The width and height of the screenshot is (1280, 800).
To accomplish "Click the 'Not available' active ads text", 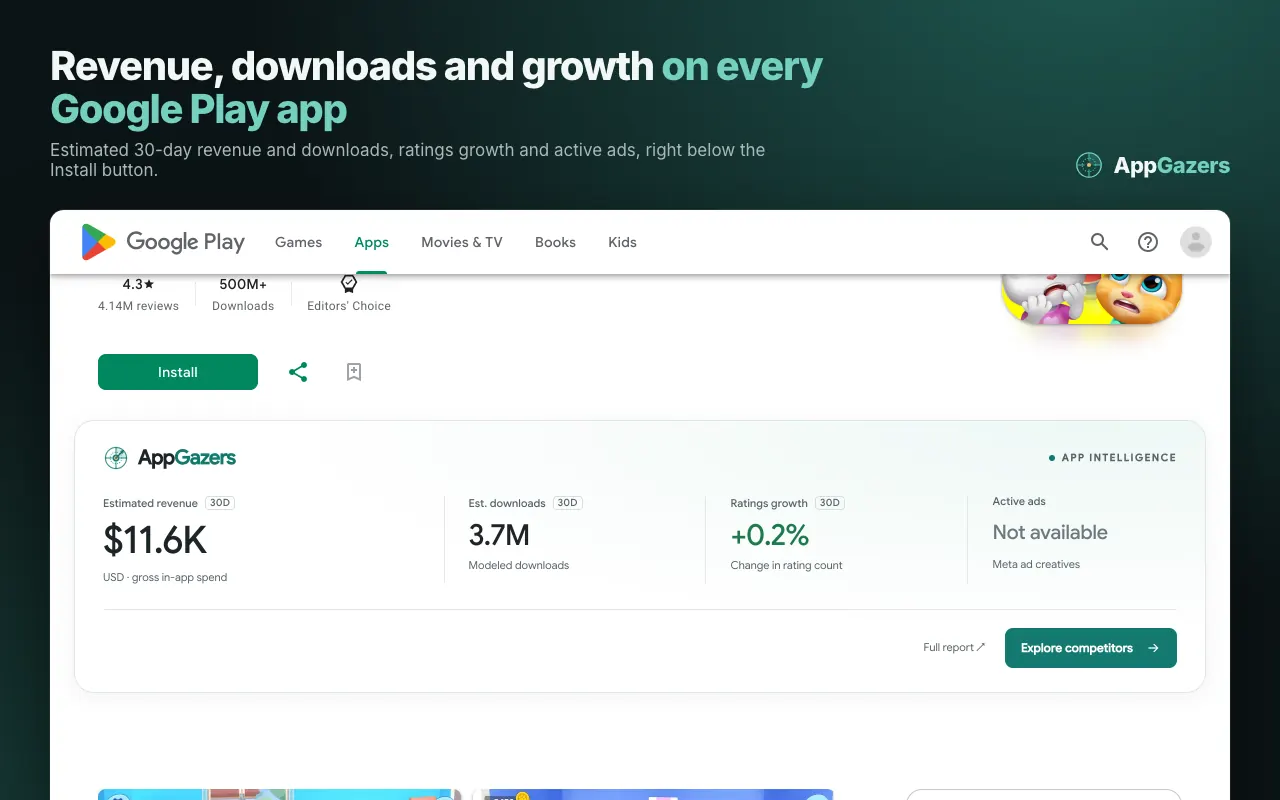I will click(1050, 533).
